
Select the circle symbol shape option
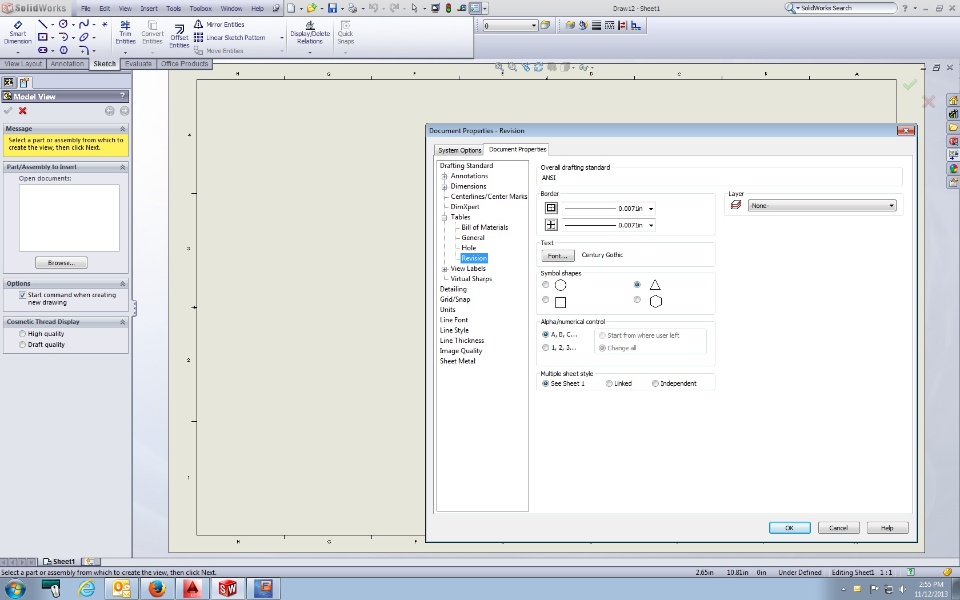pyautogui.click(x=546, y=285)
